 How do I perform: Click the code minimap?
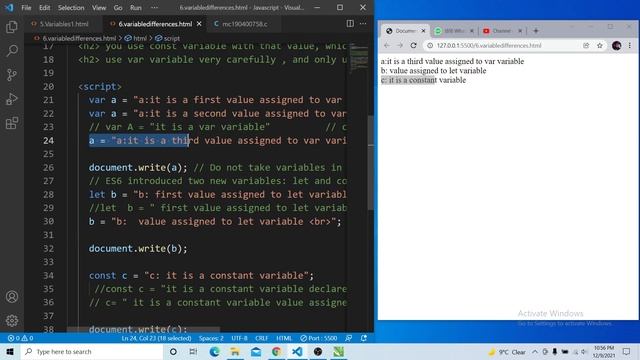point(360,57)
